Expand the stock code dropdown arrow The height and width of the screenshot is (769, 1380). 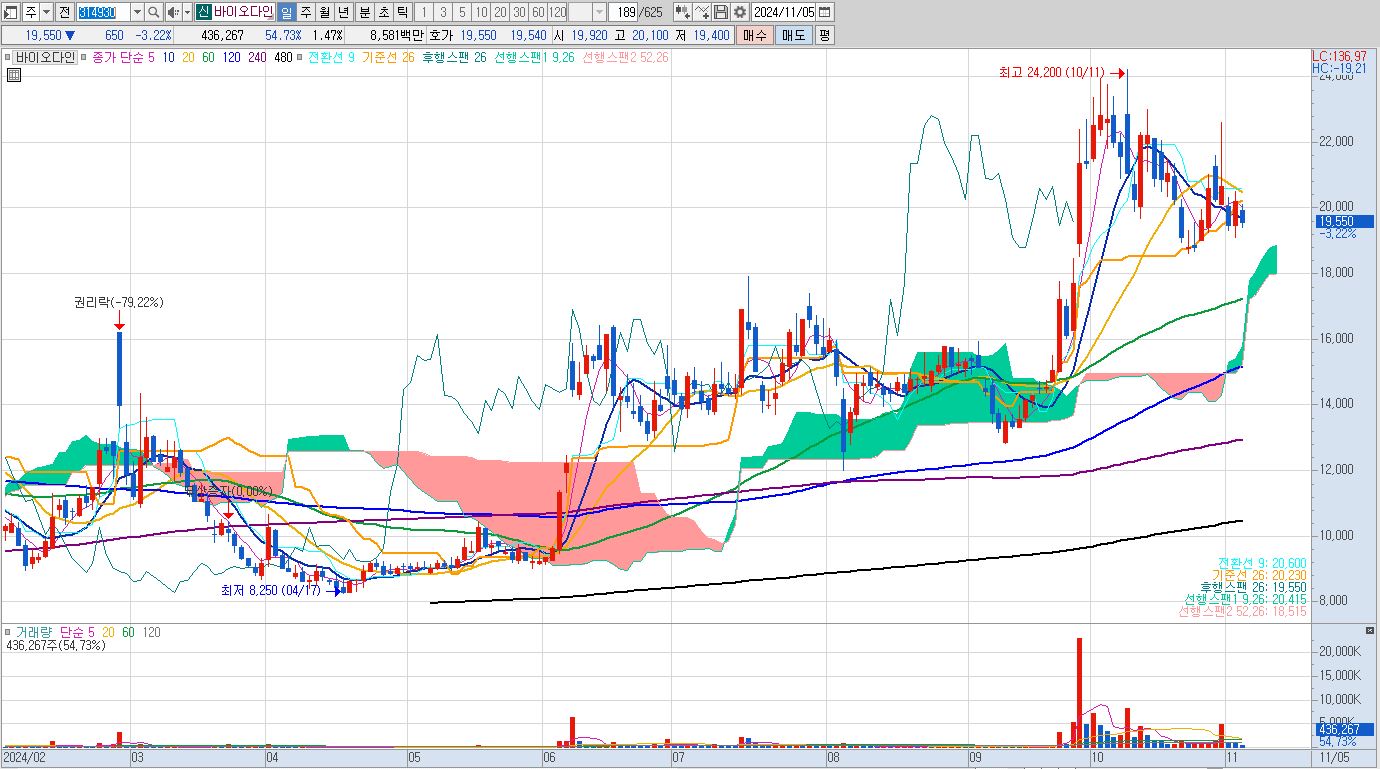[137, 12]
